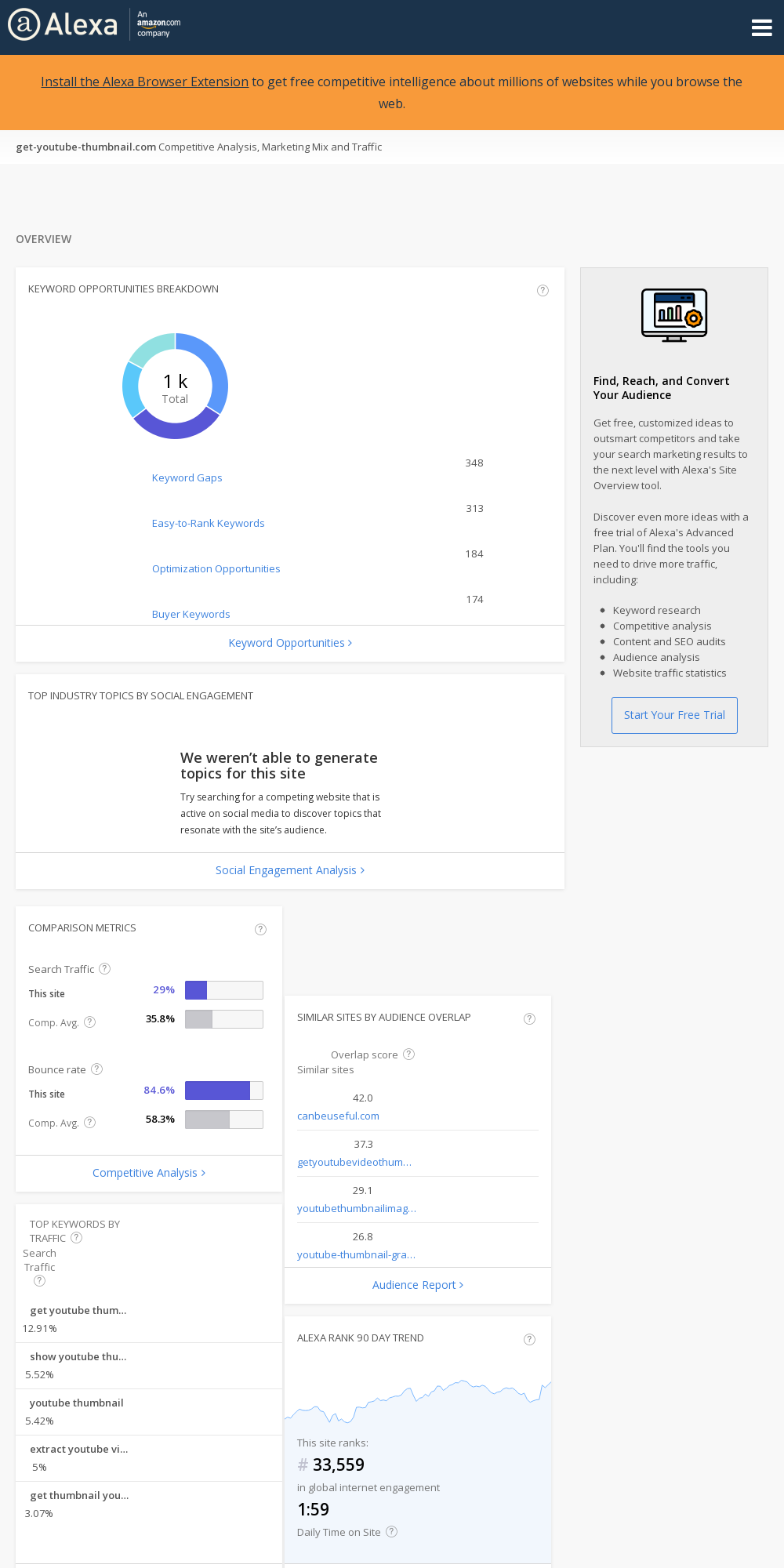The height and width of the screenshot is (1568, 784).
Task: Click the site rank value 33,559
Action: click(x=338, y=1465)
